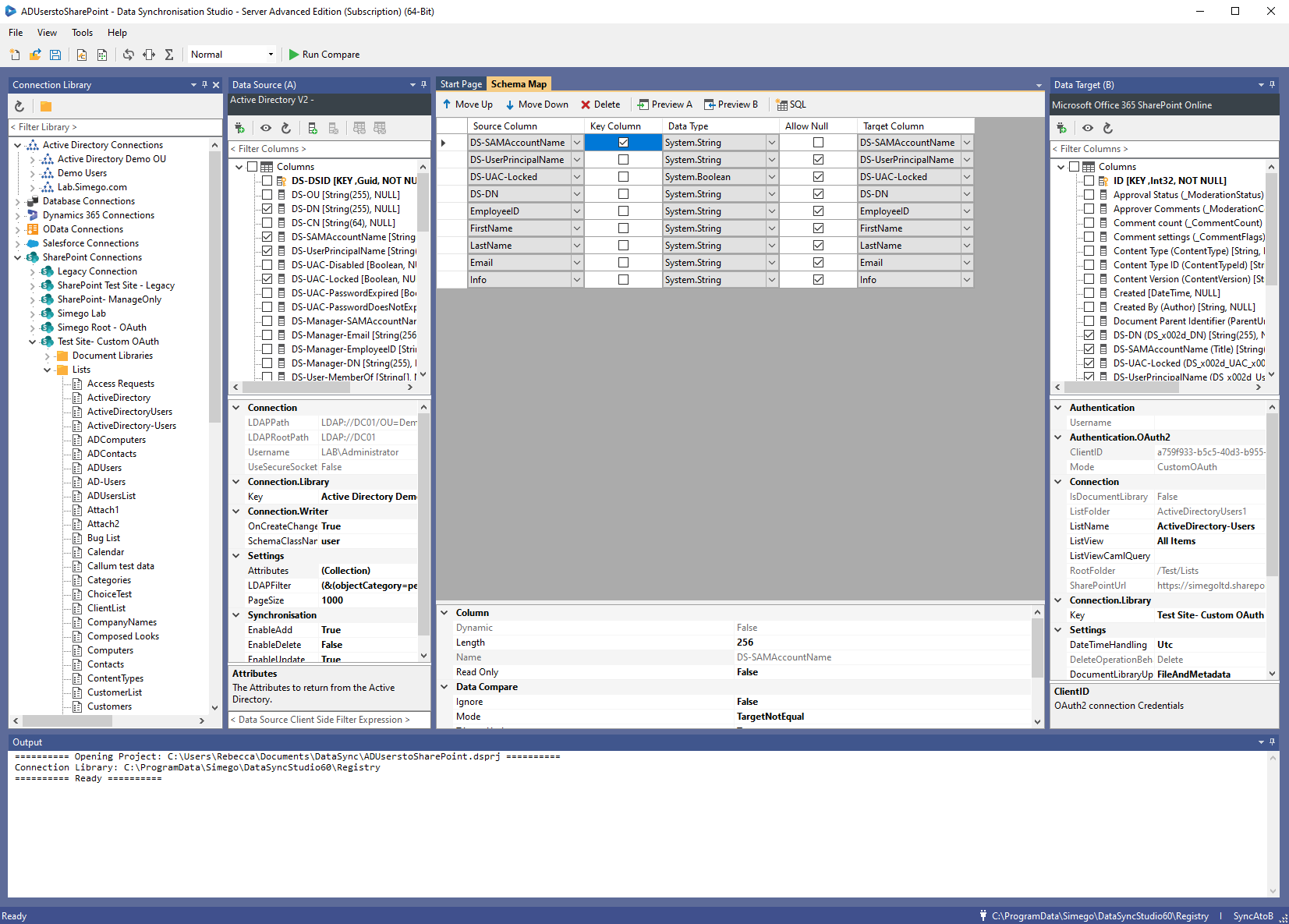This screenshot has height=924, width=1289.
Task: Open Preview A data
Action: [665, 104]
